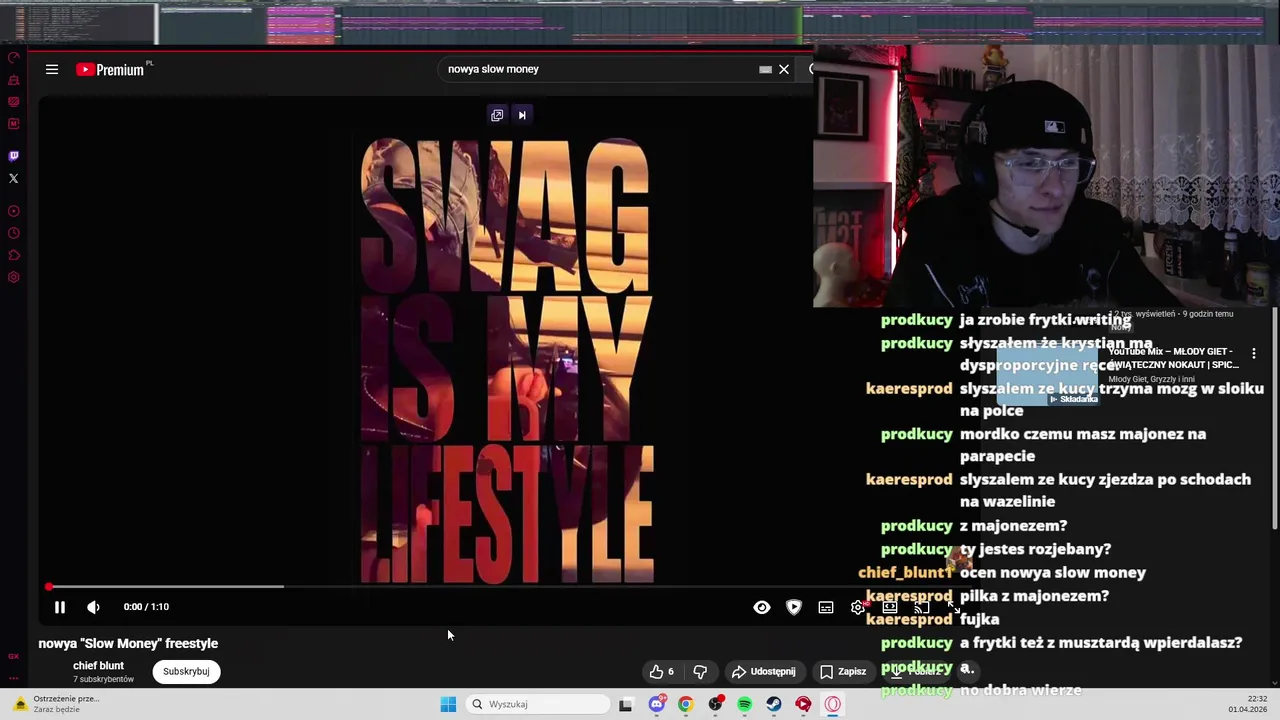Open the striped GX Mods sidebar icon

tap(14, 102)
